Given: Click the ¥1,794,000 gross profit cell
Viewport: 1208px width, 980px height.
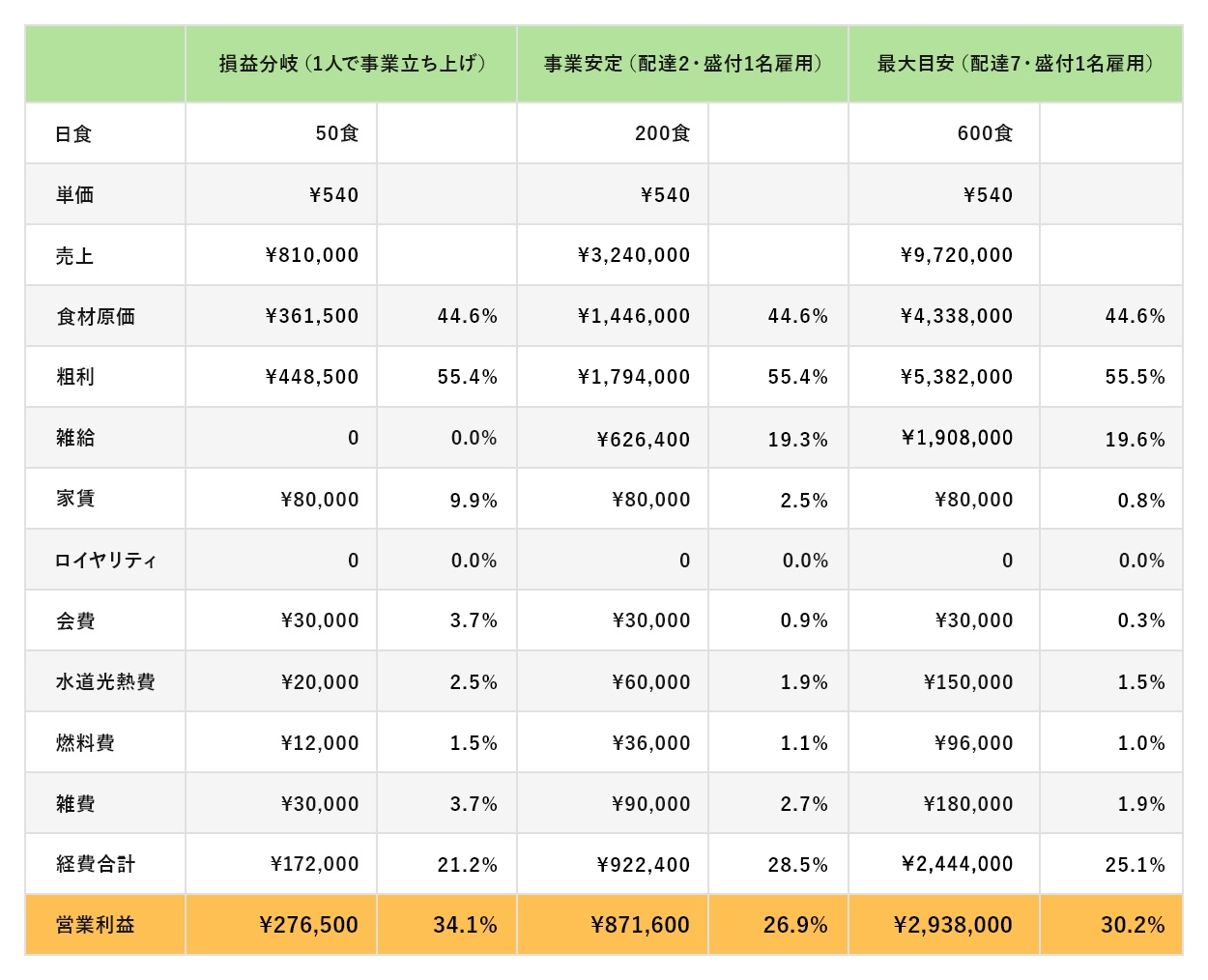Looking at the screenshot, I should point(634,377).
